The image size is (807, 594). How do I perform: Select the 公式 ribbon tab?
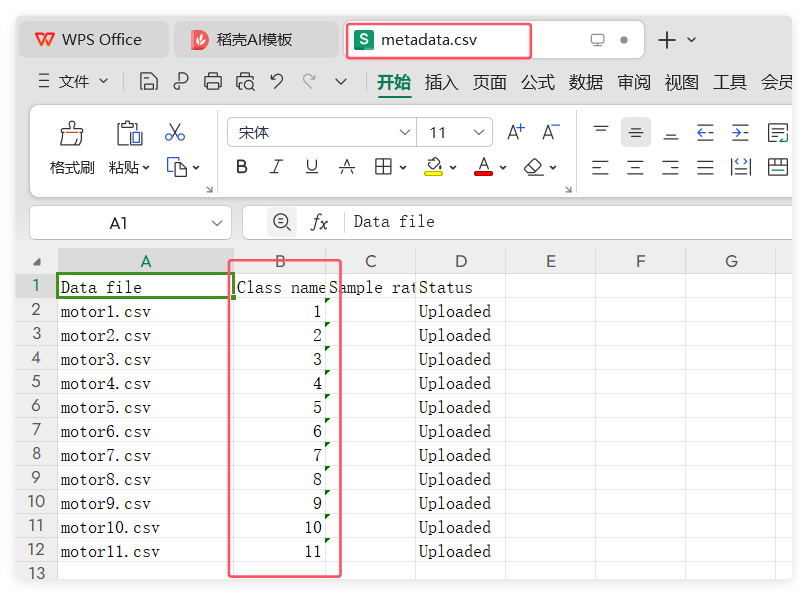538,82
